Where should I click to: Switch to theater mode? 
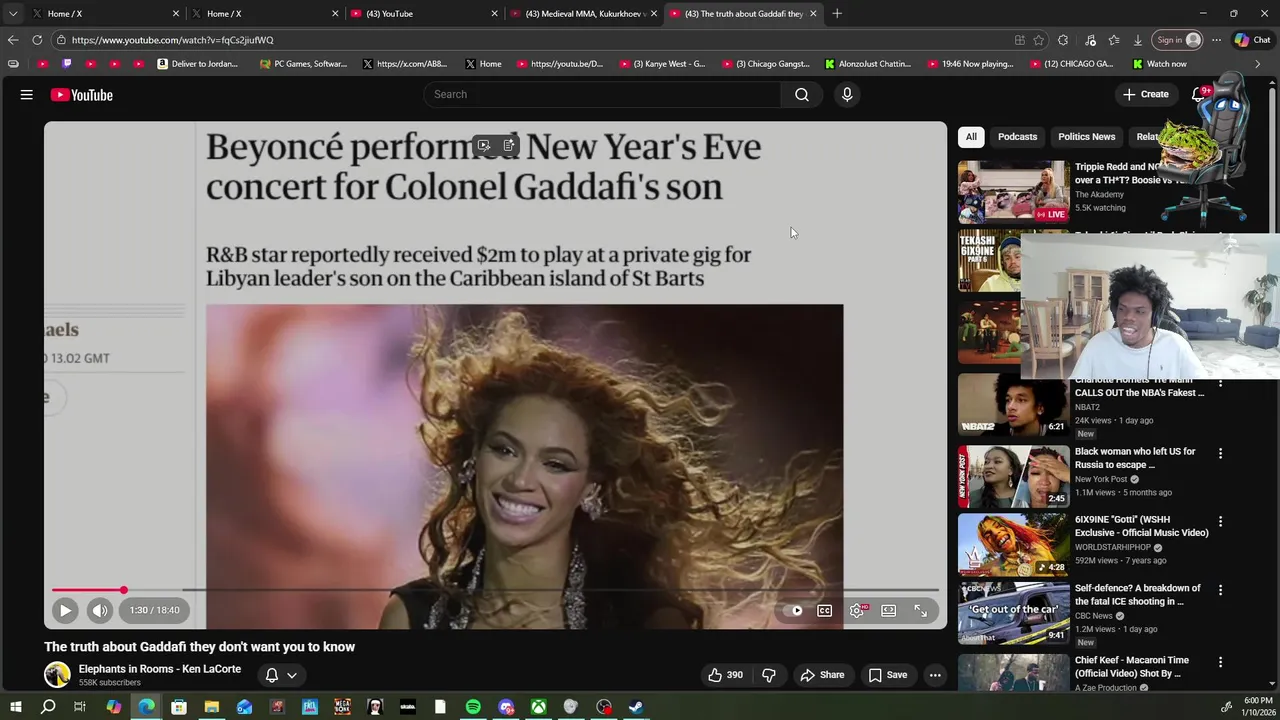pyautogui.click(x=889, y=610)
